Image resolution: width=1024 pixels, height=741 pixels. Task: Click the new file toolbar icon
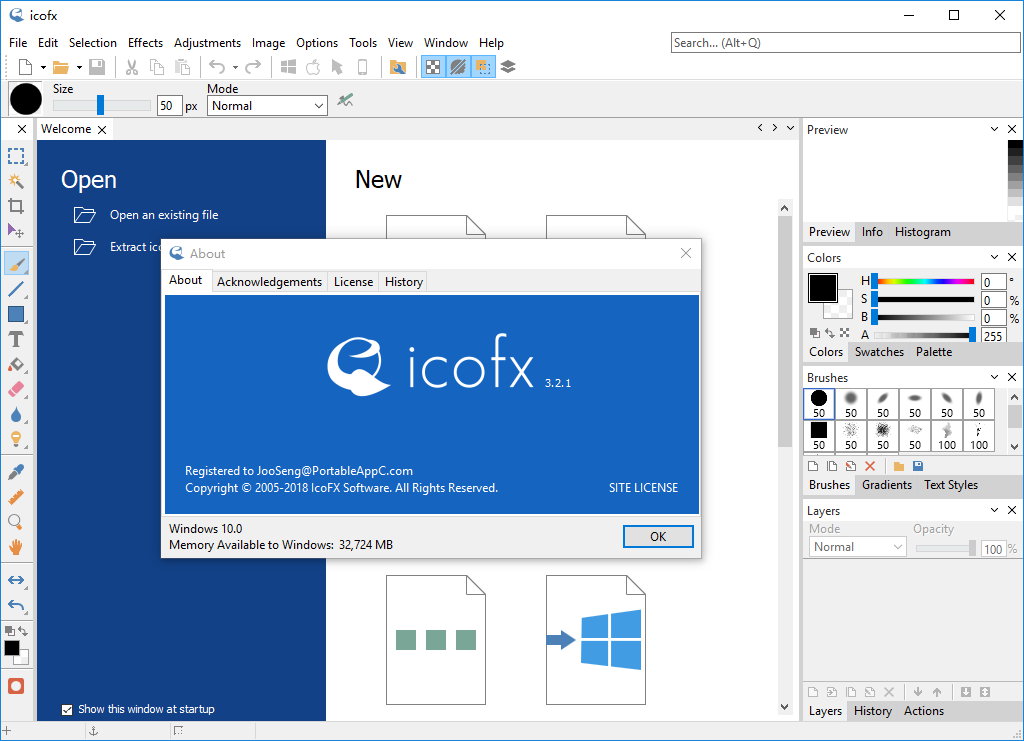25,67
